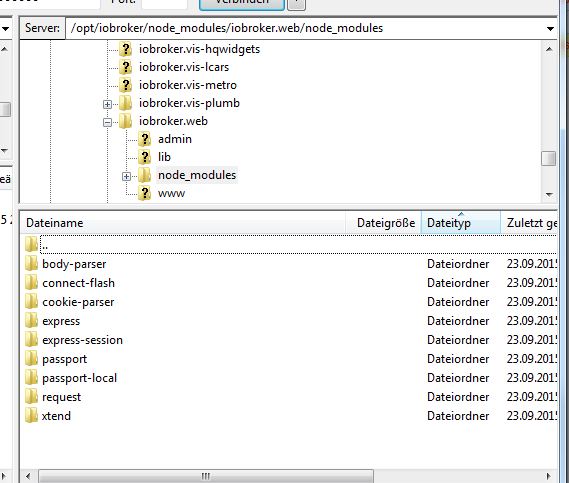Click the file list scroll-left arrow
569x483 pixels.
pos(29,476)
